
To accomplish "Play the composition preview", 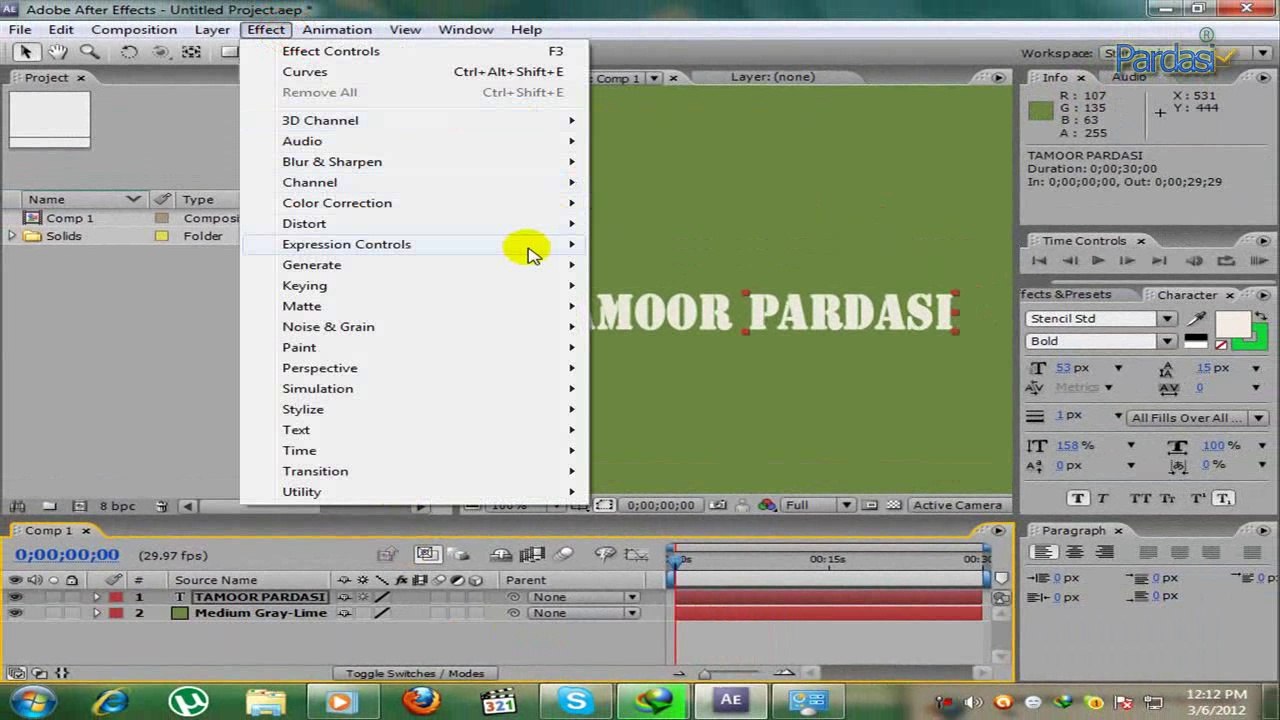I will pos(1097,261).
